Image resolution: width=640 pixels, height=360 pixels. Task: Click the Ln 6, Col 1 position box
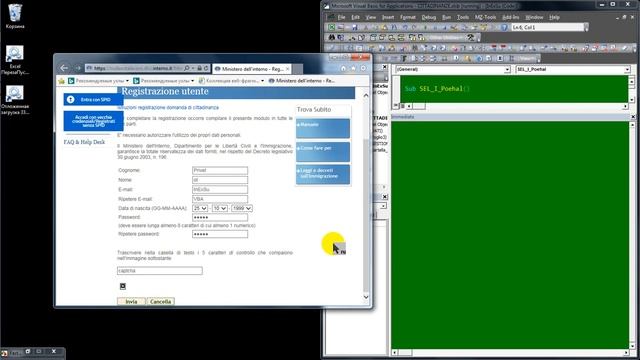(x=547, y=27)
